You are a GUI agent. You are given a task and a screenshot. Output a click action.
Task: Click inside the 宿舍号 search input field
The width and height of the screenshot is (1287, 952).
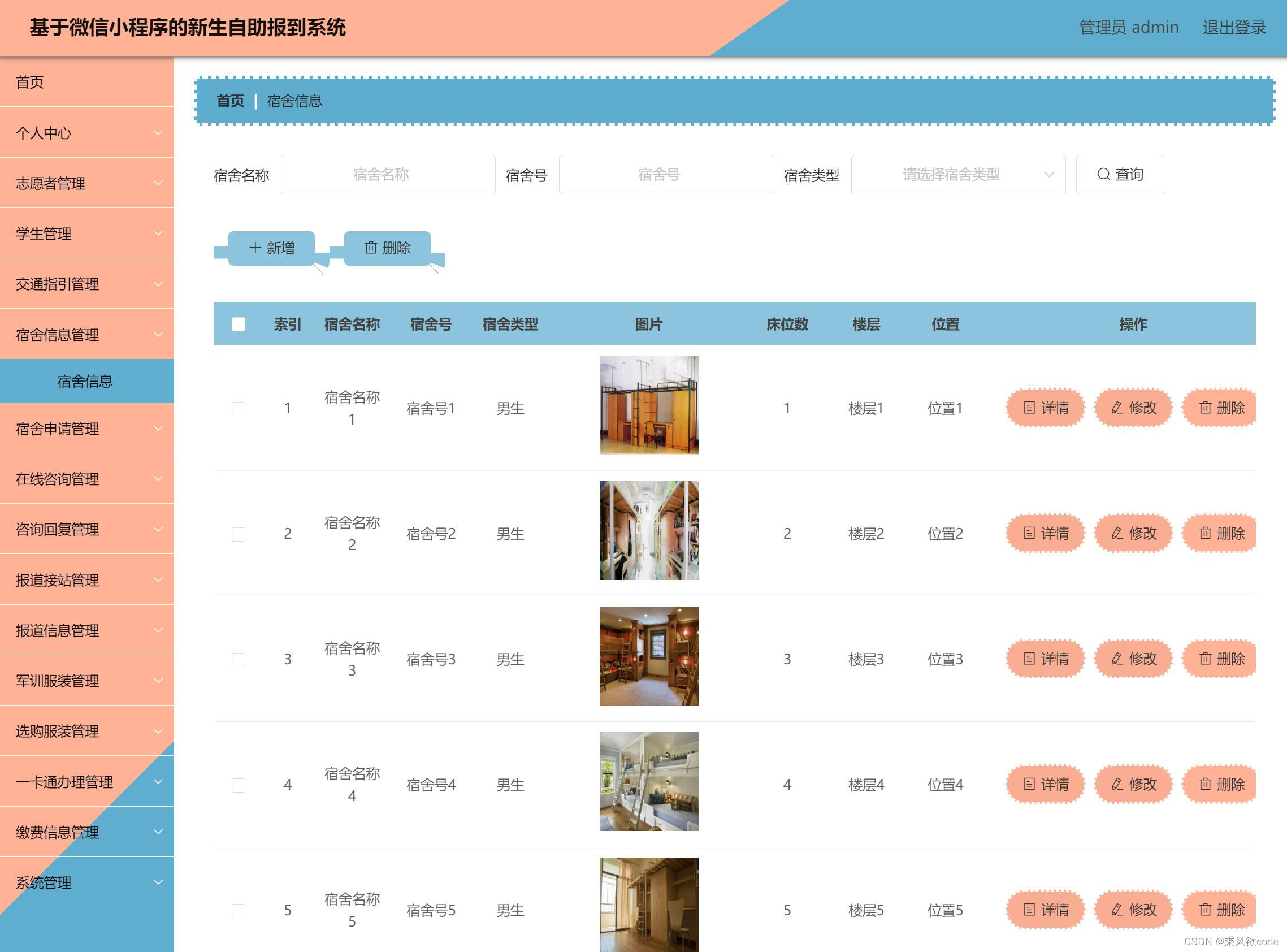click(x=666, y=174)
